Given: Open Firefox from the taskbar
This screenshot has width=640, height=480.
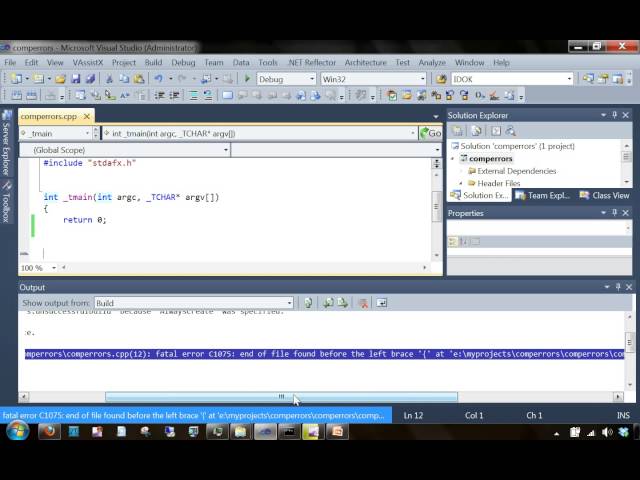Looking at the screenshot, I should (49, 431).
